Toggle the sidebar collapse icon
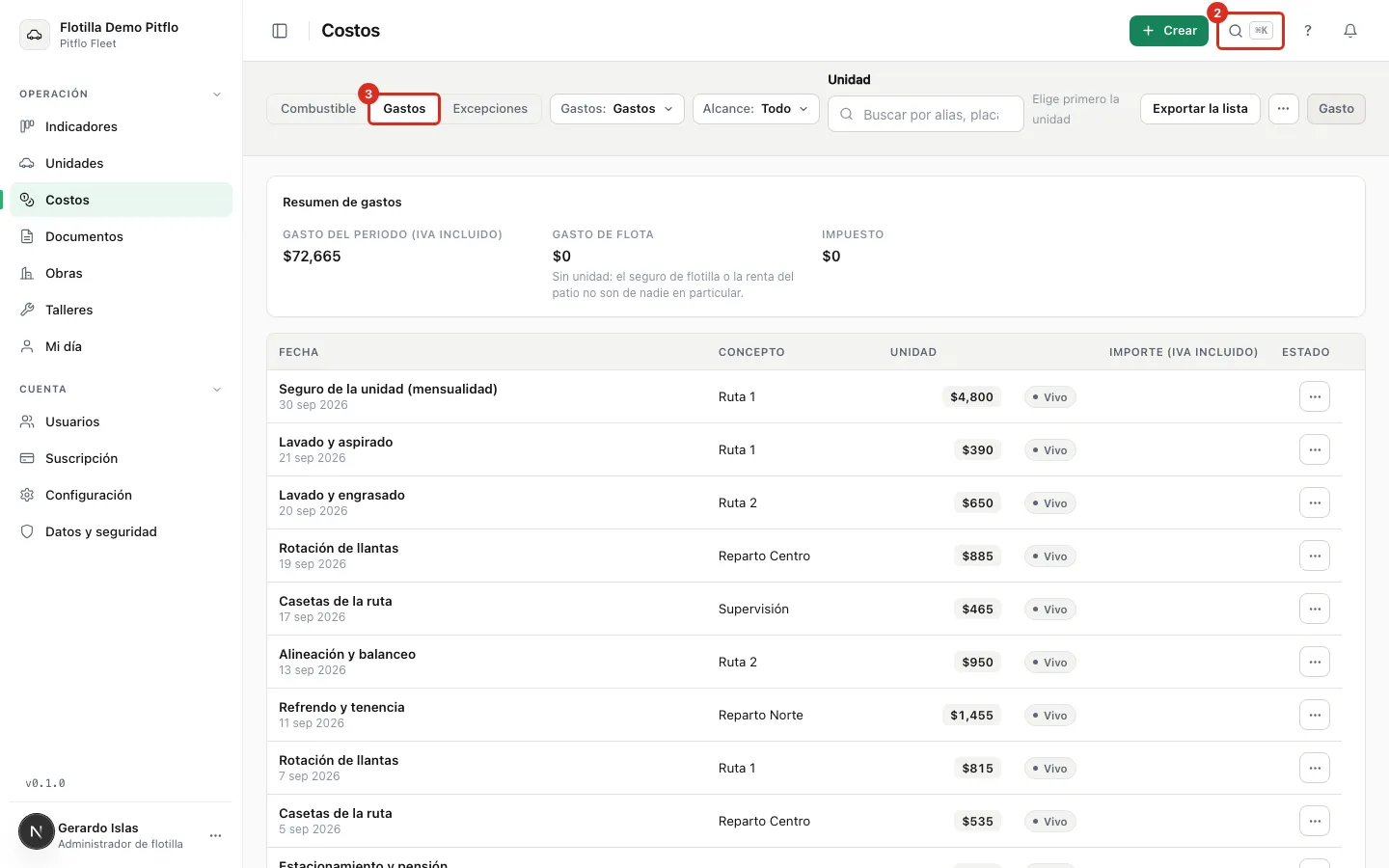 coord(280,31)
